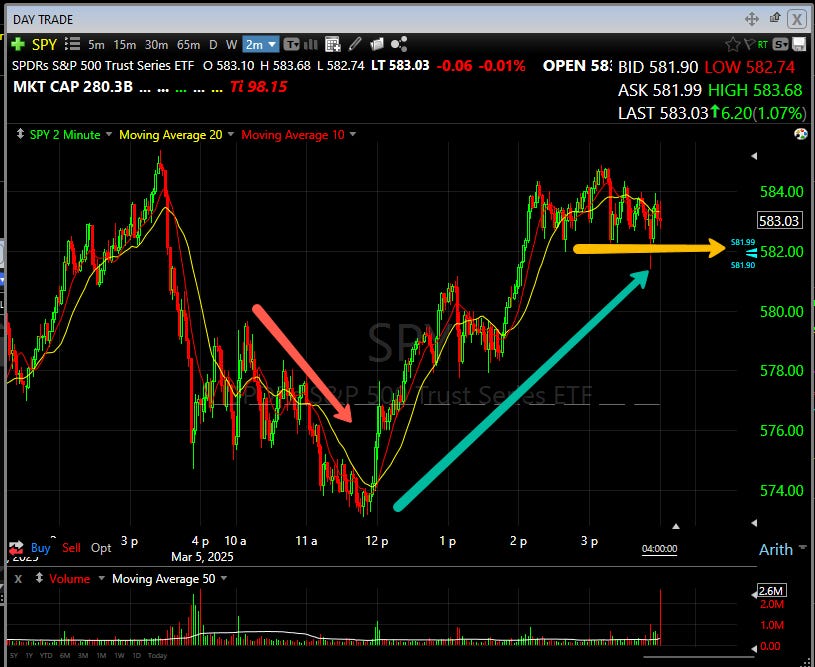815x667 pixels.
Task: Expand Moving Average 20 settings dropdown
Action: [x=231, y=134]
